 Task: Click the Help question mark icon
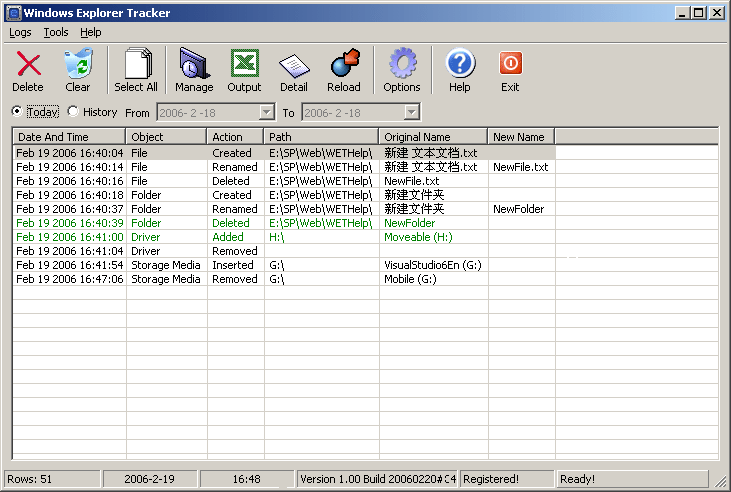click(x=460, y=63)
